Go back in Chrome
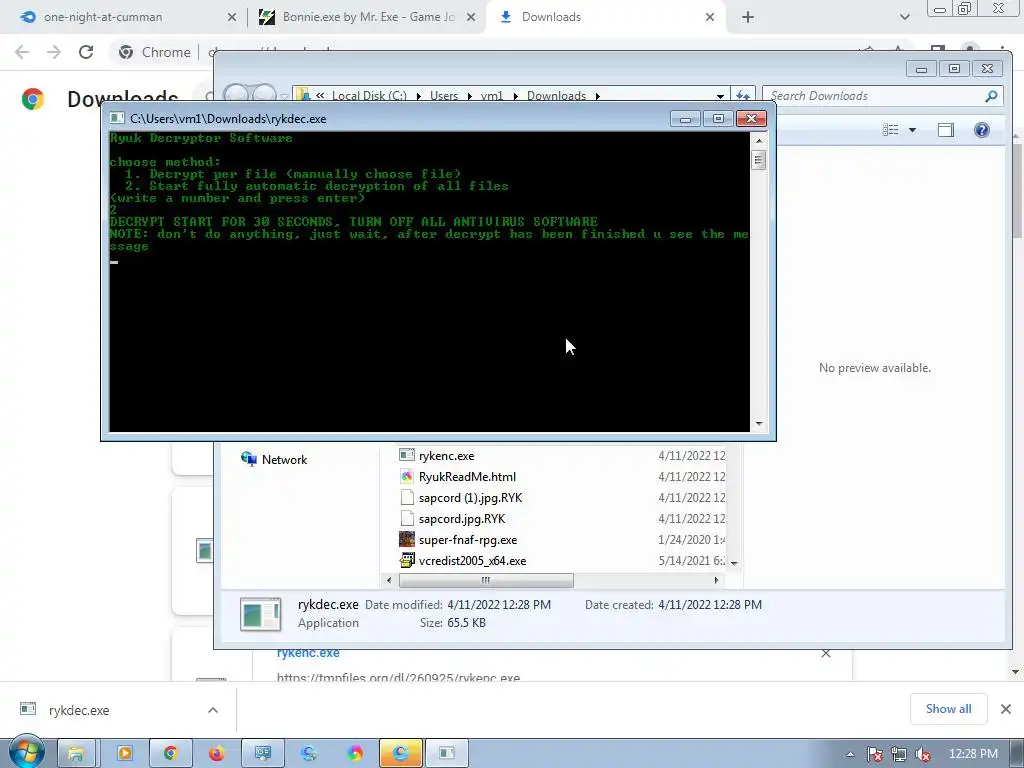1024x768 pixels. [x=22, y=52]
